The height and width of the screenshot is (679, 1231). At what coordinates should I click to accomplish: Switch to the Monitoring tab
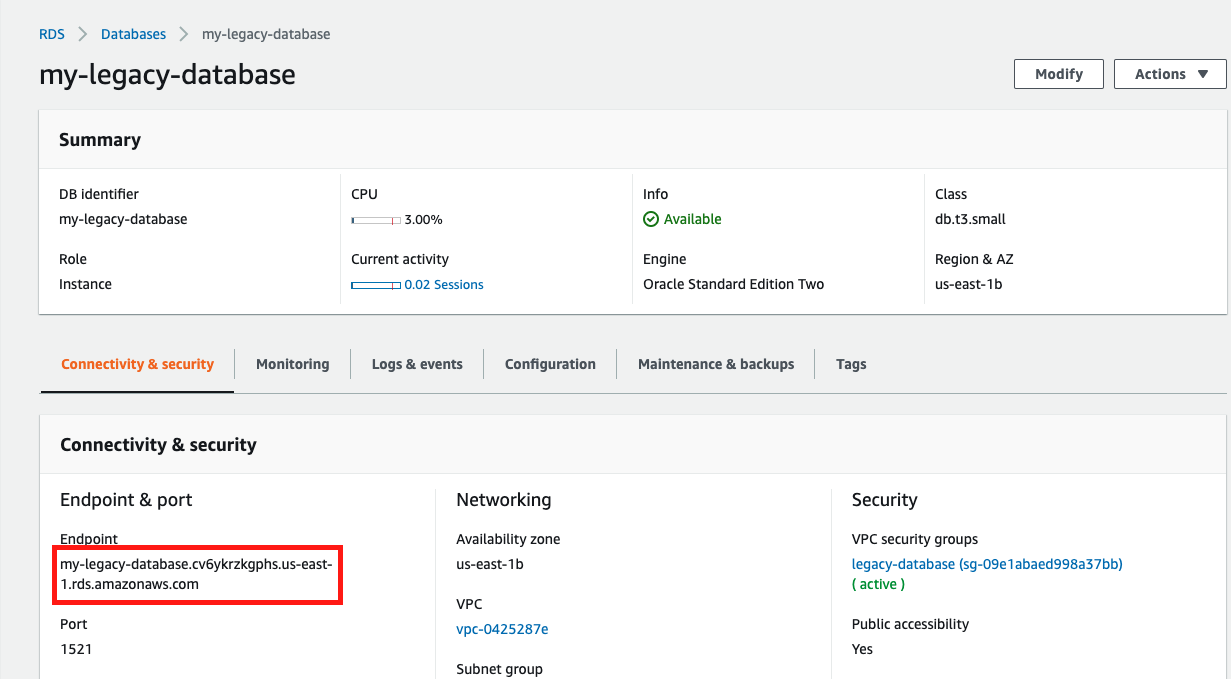pos(292,364)
